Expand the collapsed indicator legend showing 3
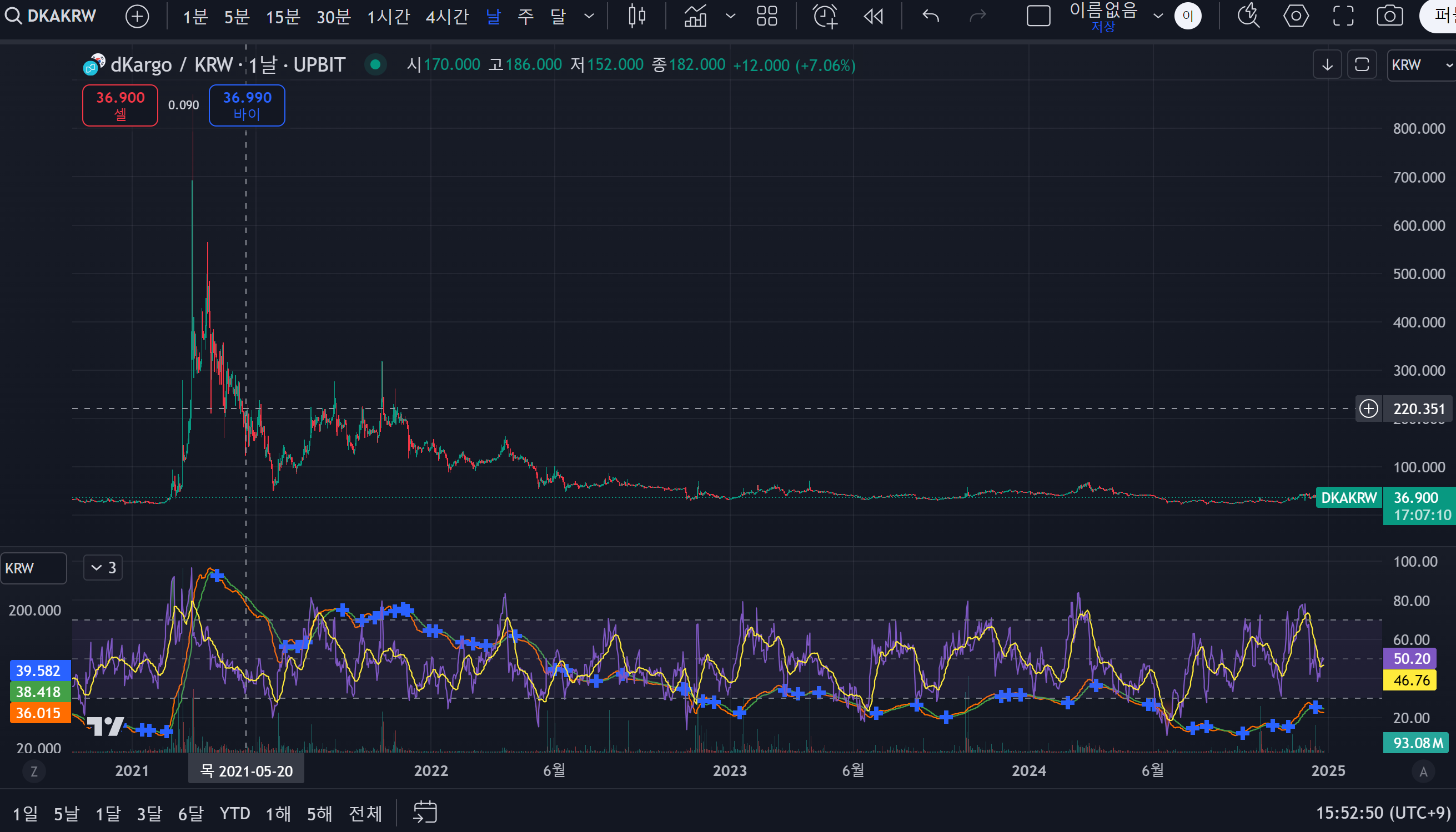Screen dimensions: 1456x832 103,568
